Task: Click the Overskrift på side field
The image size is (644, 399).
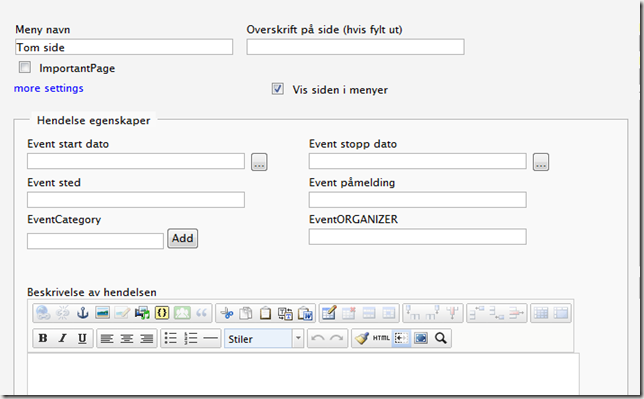Action: pyautogui.click(x=356, y=47)
